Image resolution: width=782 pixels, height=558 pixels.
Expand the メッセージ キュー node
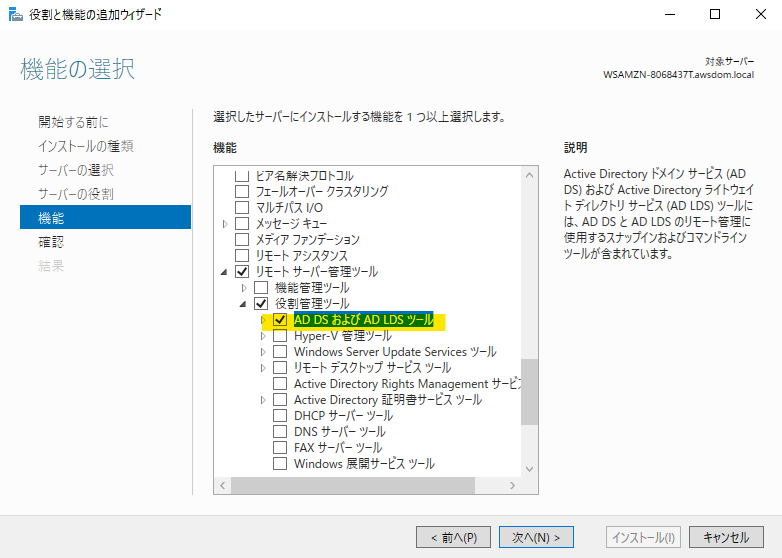(225, 224)
